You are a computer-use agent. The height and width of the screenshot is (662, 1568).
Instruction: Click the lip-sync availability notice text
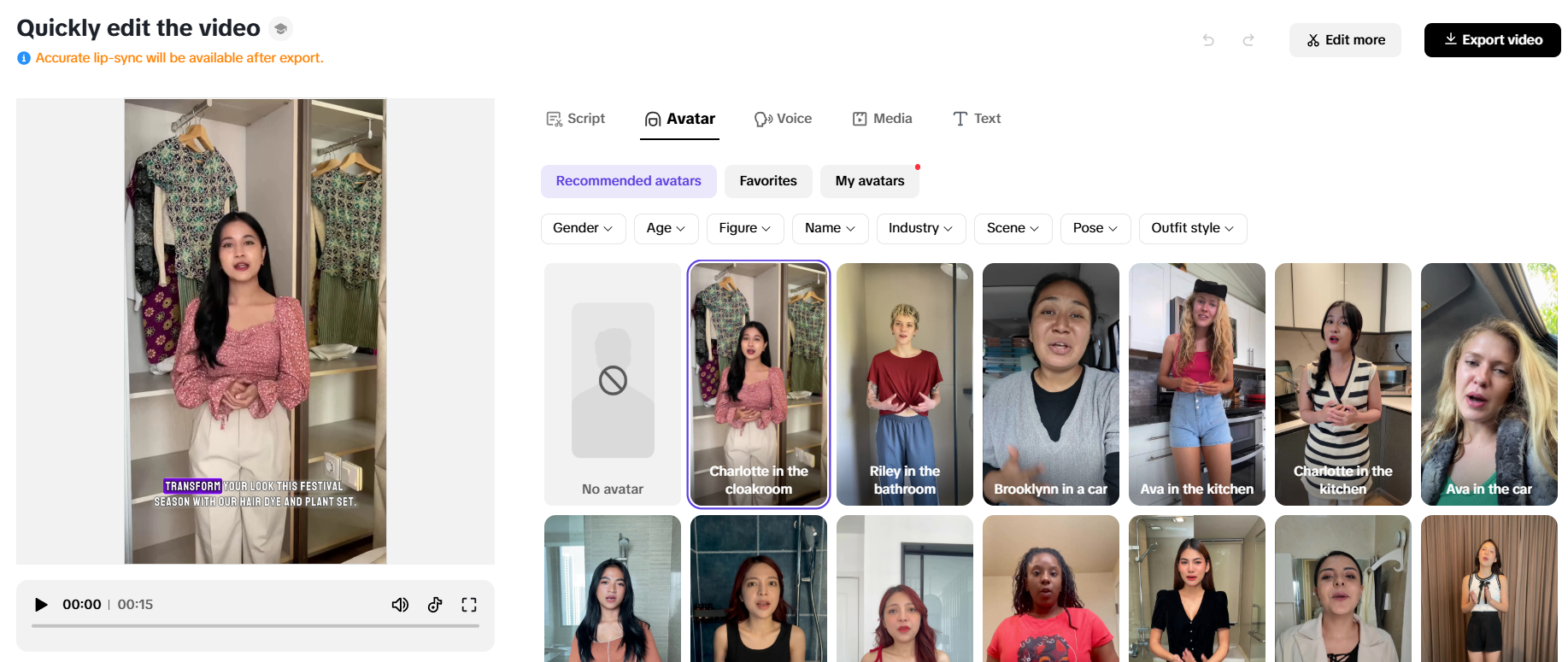179,58
